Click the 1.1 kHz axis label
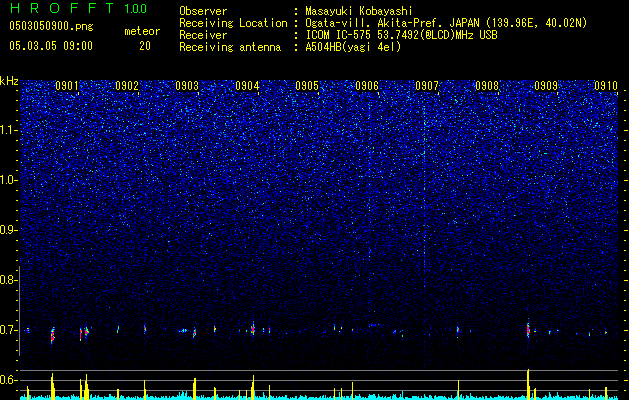 (9, 130)
